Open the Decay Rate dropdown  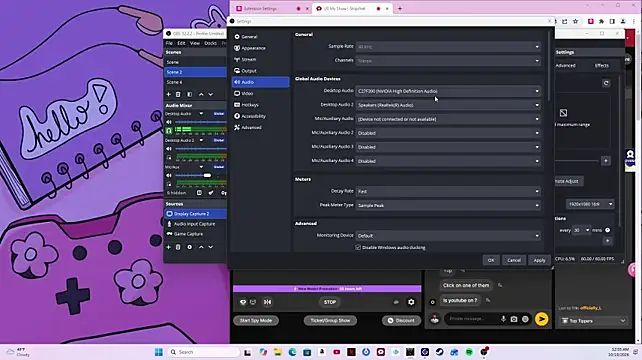448,191
